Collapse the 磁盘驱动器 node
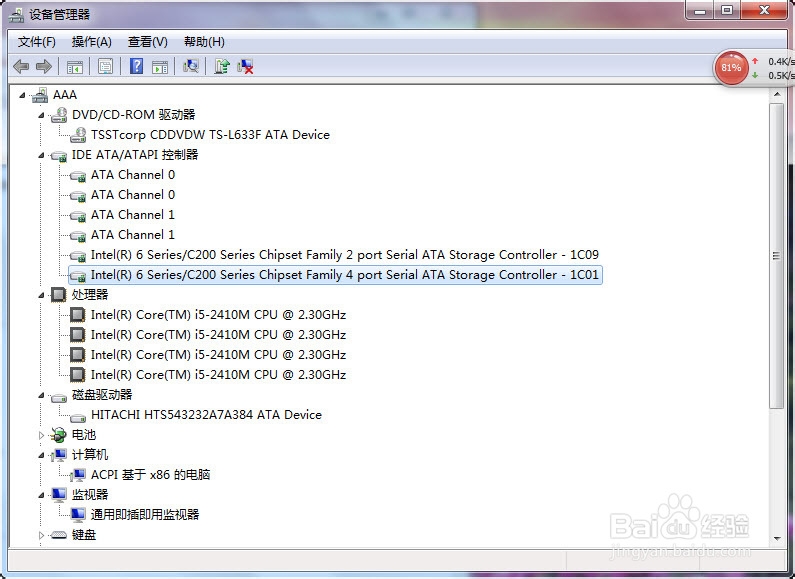This screenshot has width=795, height=579. [42, 395]
